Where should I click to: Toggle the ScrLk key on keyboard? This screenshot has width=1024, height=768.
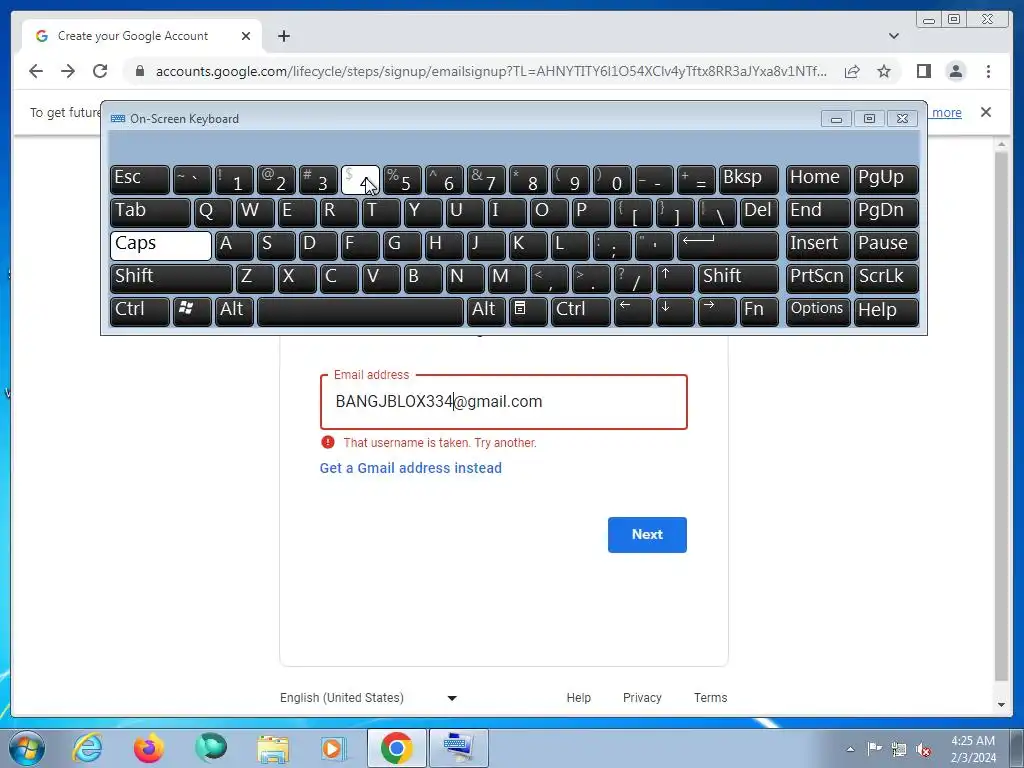click(886, 278)
